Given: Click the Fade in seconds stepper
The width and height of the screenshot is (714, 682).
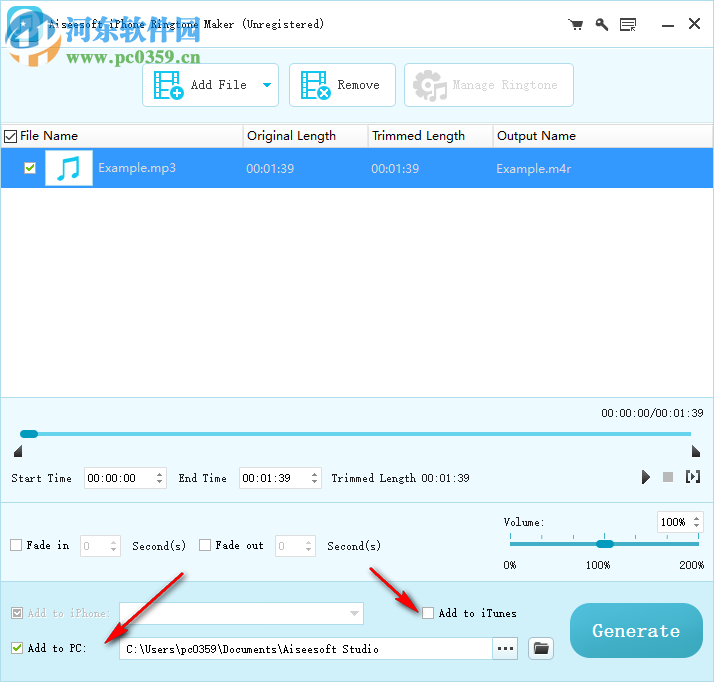Looking at the screenshot, I should click(113, 546).
